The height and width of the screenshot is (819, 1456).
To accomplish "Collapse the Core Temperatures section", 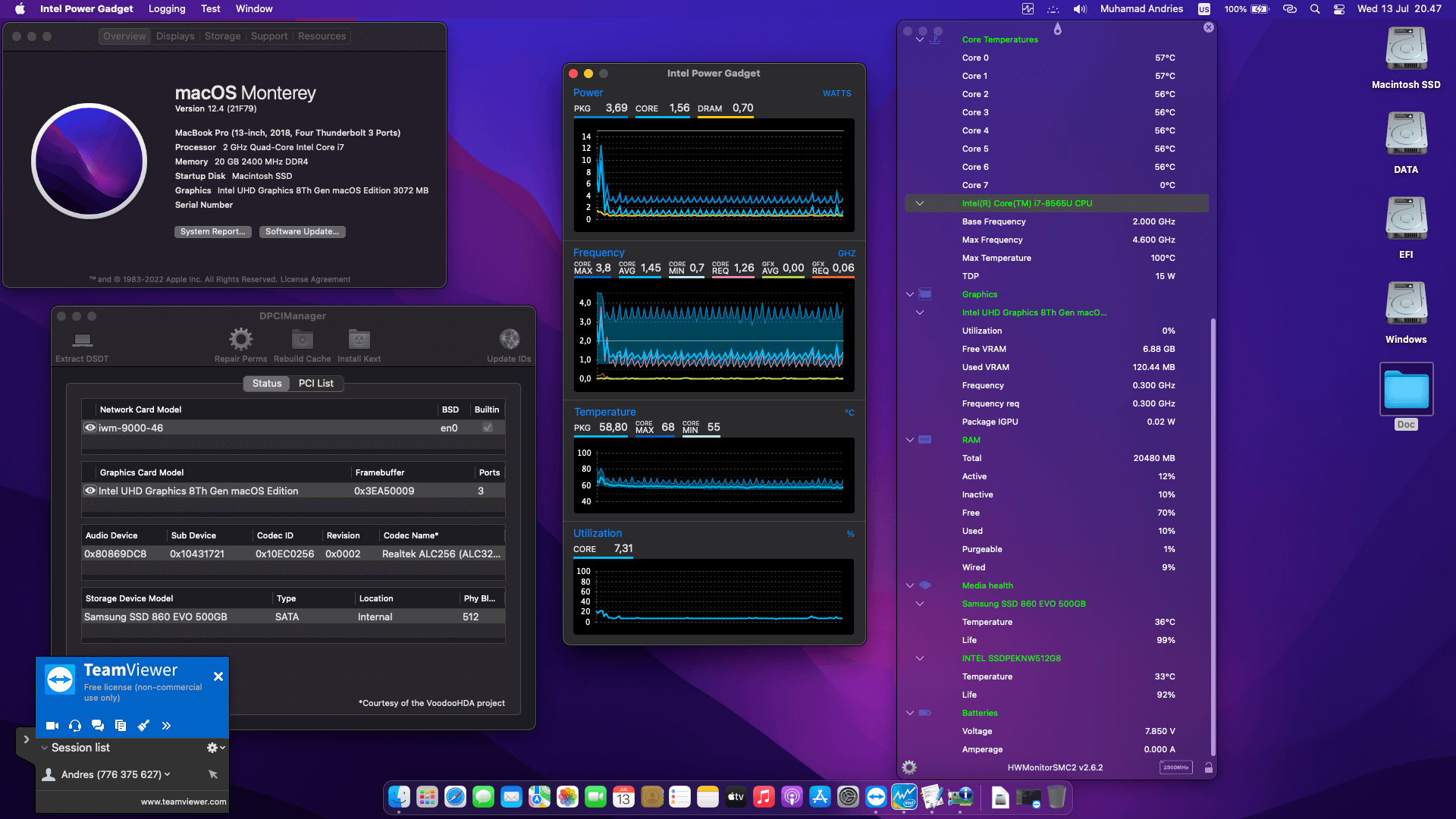I will point(920,39).
